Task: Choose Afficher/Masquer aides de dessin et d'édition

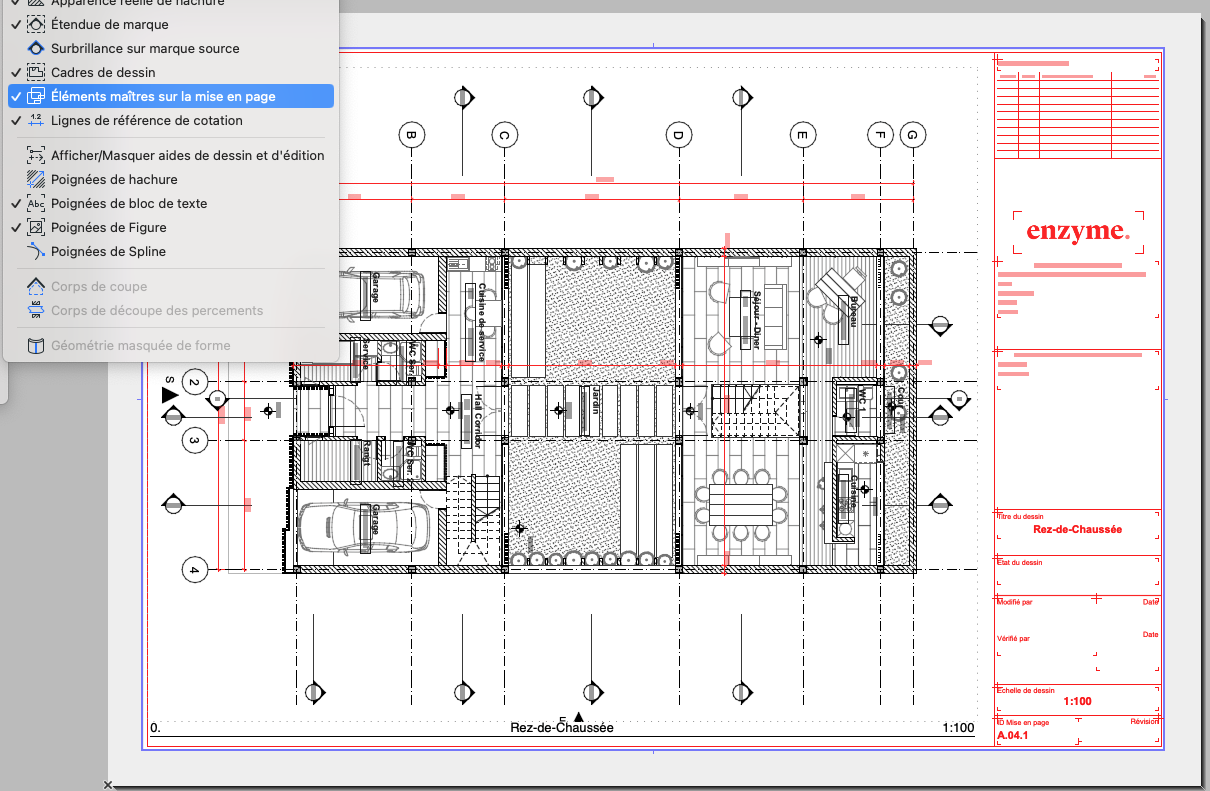Action: [x=170, y=155]
